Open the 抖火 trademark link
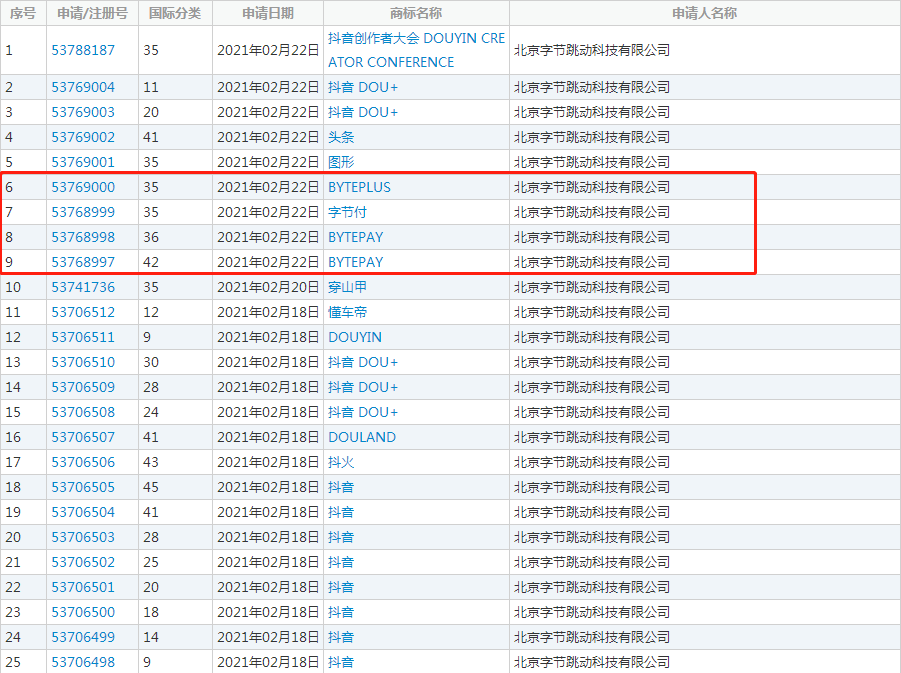 tap(341, 462)
